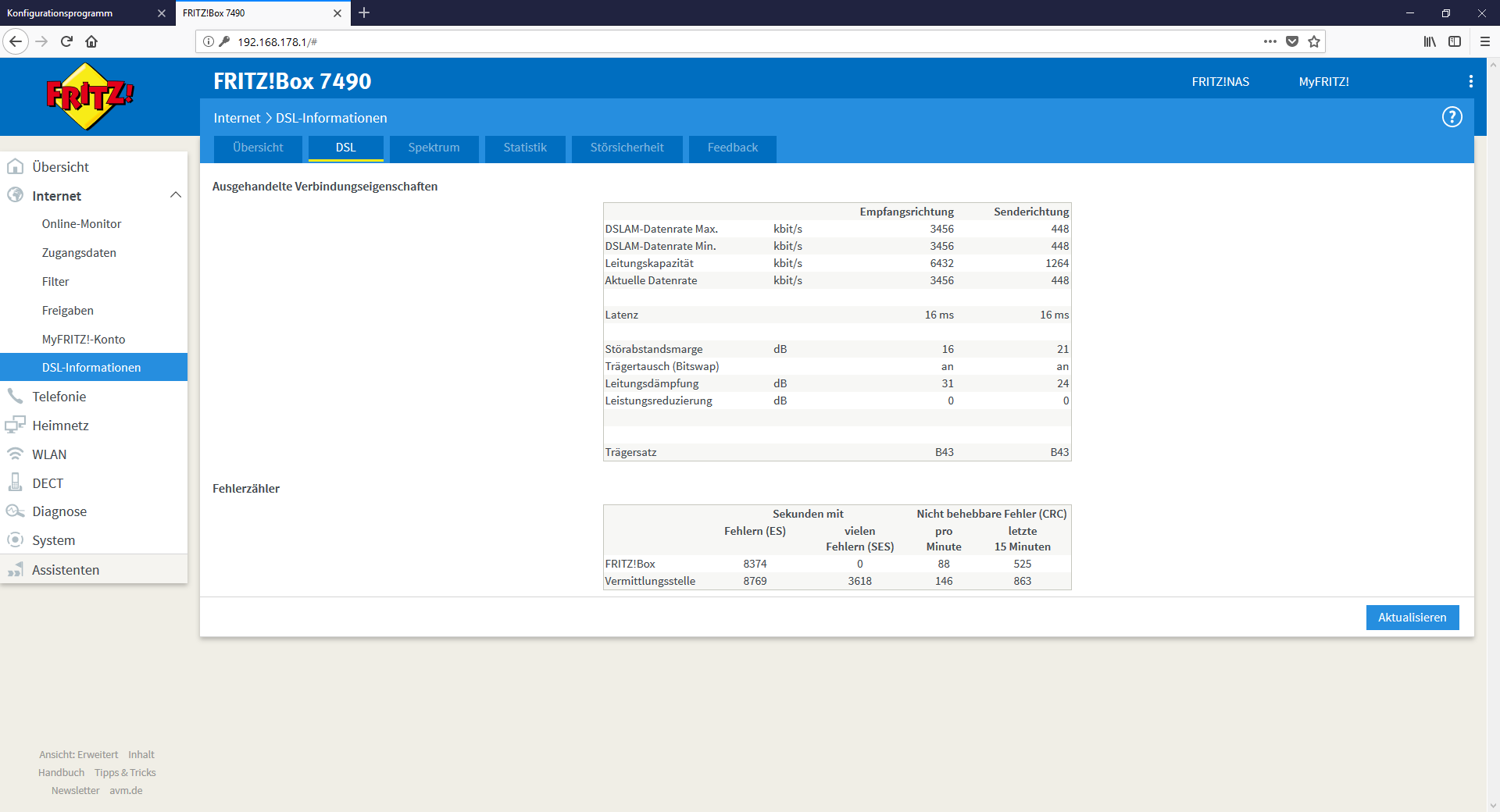Click the System icon in sidebar

(15, 540)
